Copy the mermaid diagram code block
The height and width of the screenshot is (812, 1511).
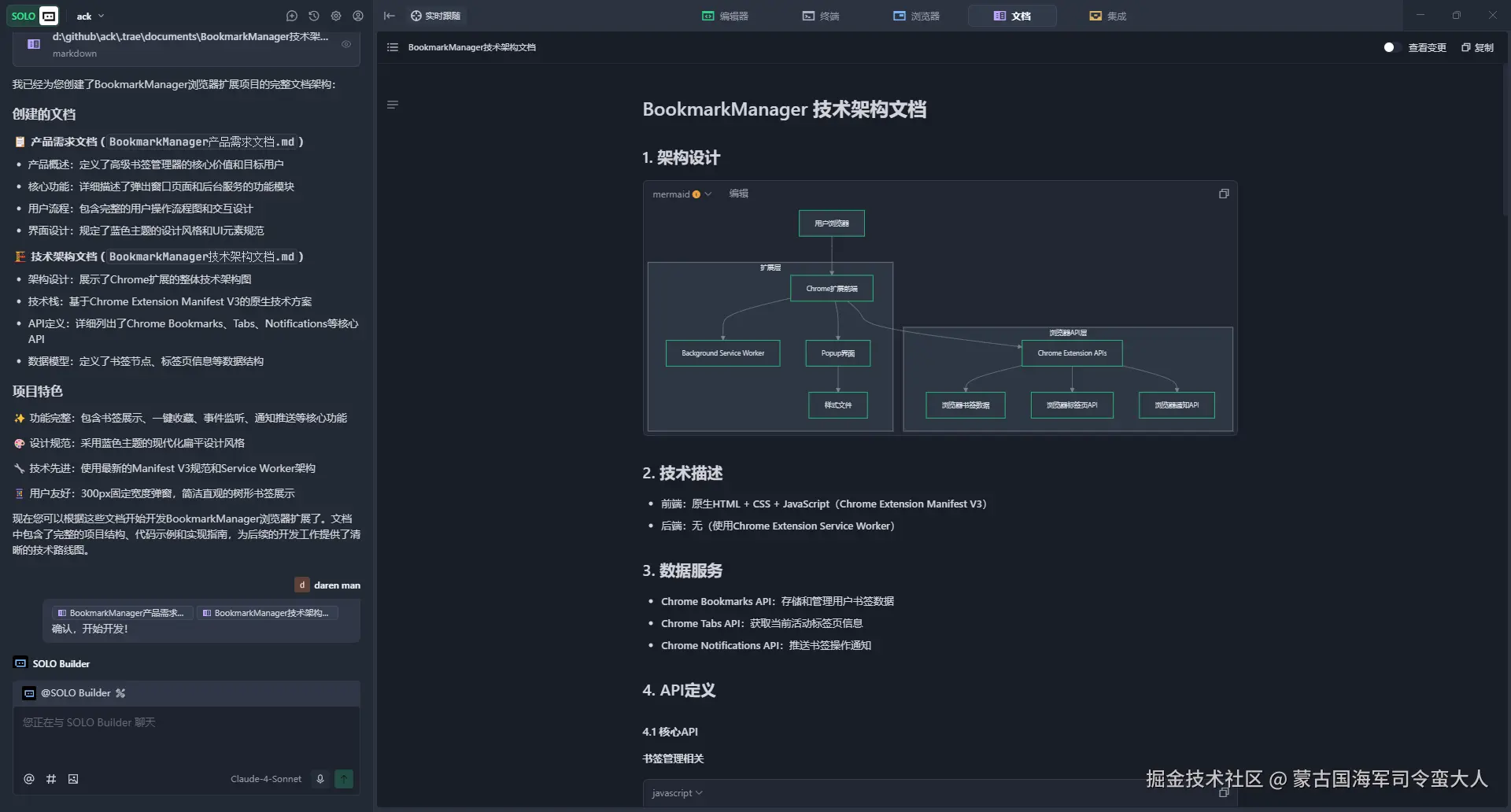[1224, 194]
